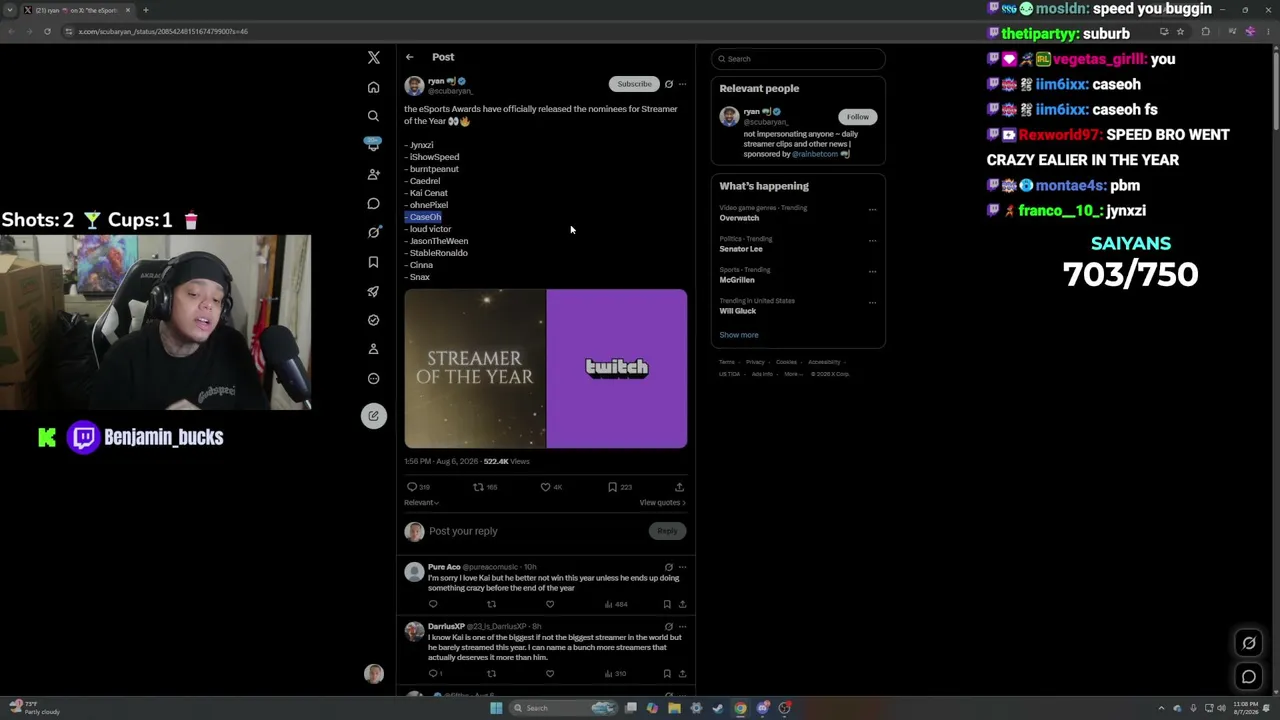Open the Streamer of the Year image
1280x720 pixels.
coord(545,369)
